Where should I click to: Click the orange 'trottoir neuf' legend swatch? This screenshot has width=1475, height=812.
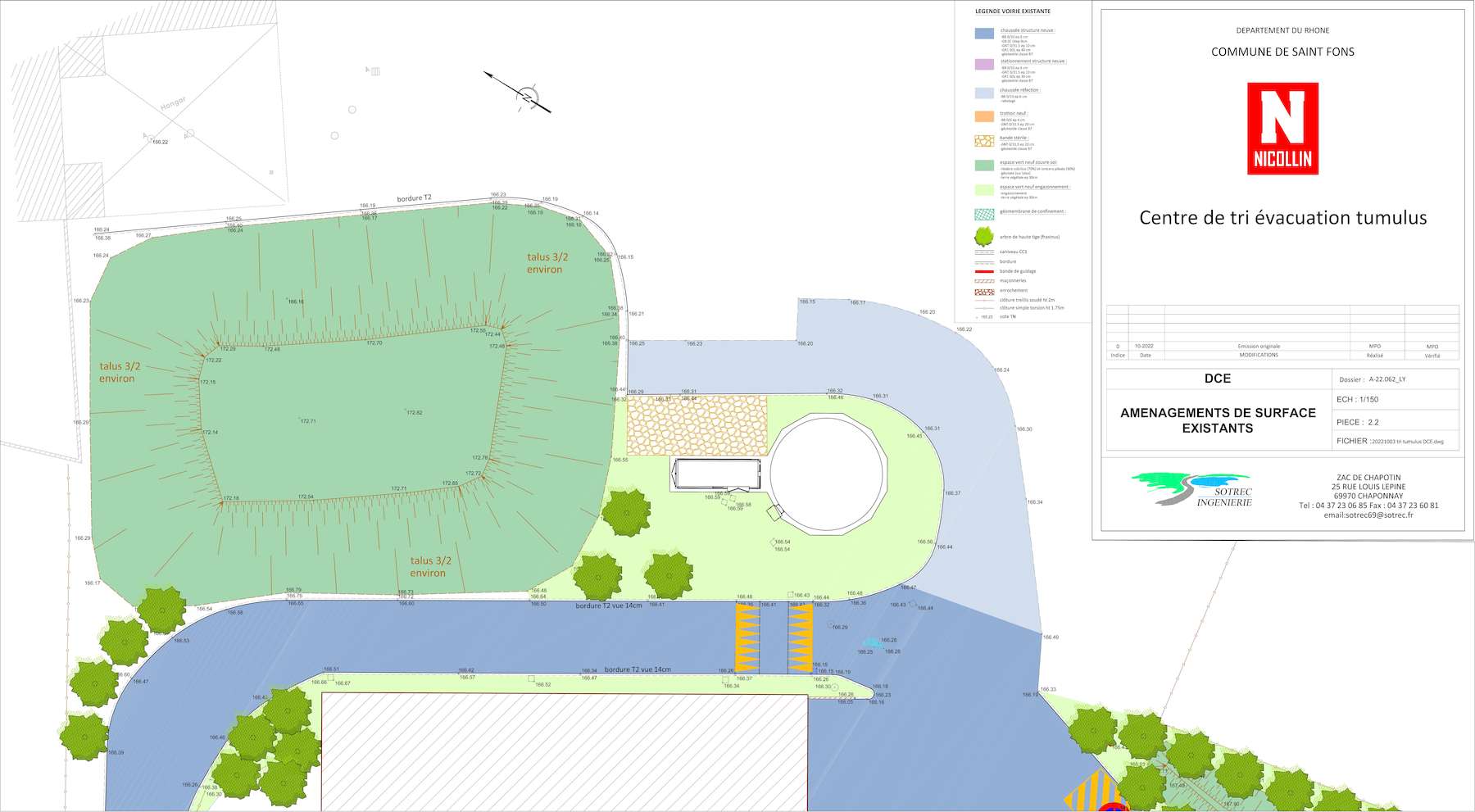pos(984,116)
